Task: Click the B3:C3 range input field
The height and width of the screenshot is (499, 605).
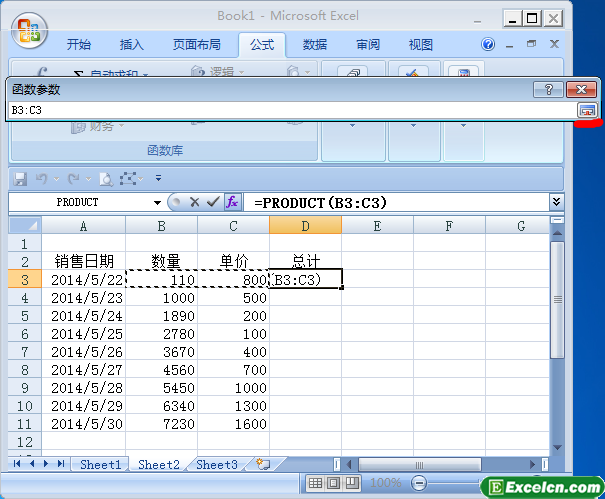Action: [290, 109]
